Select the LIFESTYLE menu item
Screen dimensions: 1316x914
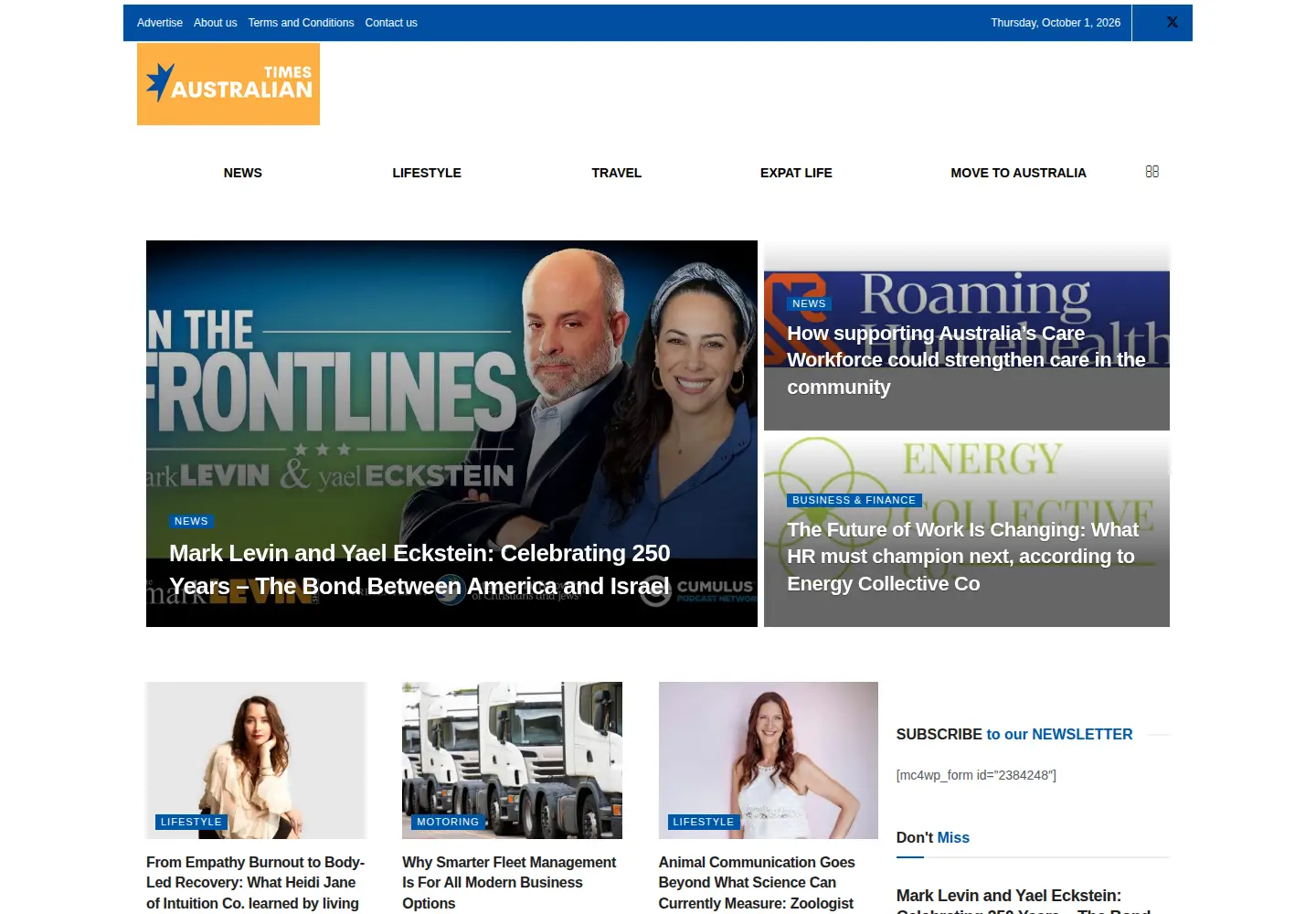(x=427, y=173)
